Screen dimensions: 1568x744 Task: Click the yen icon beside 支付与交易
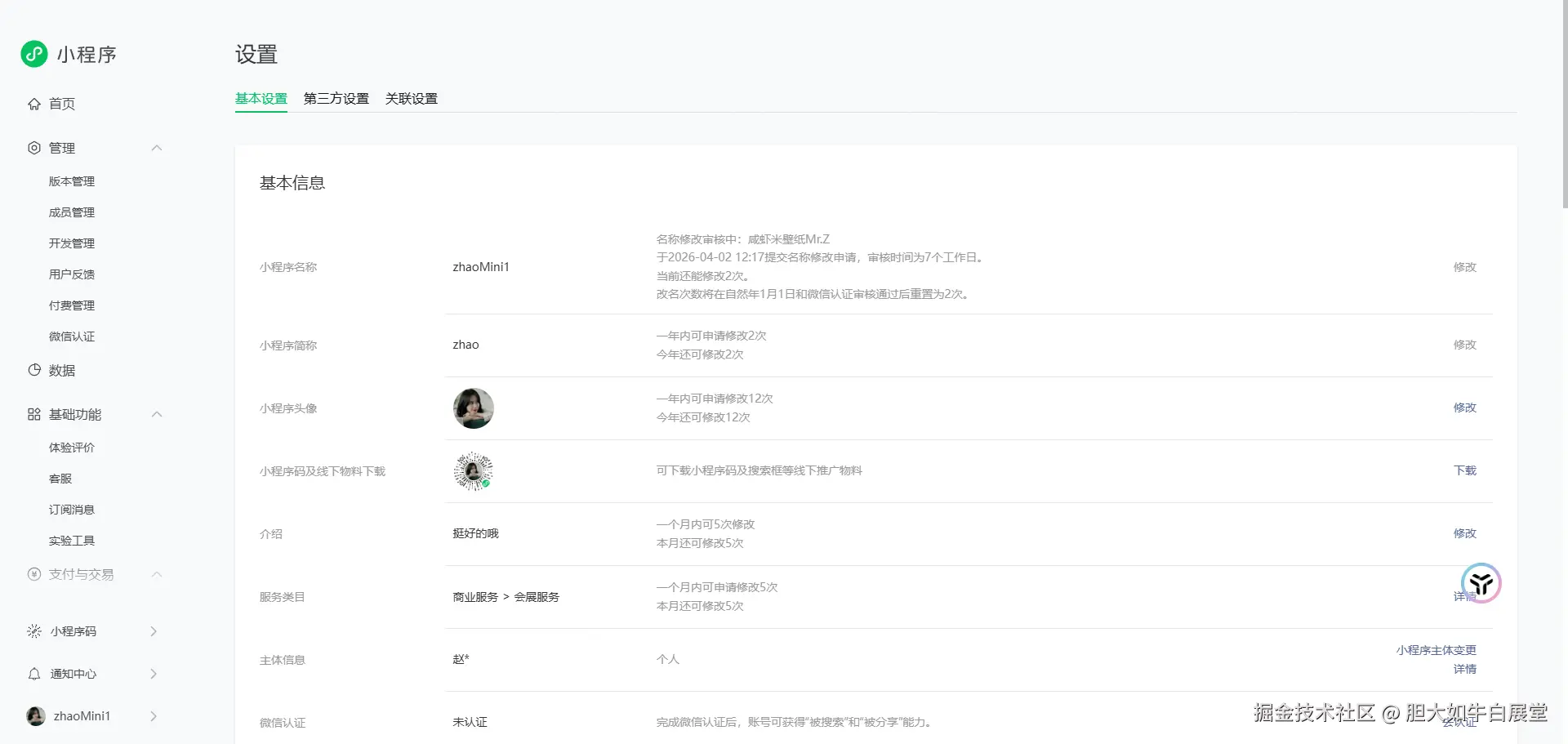34,574
